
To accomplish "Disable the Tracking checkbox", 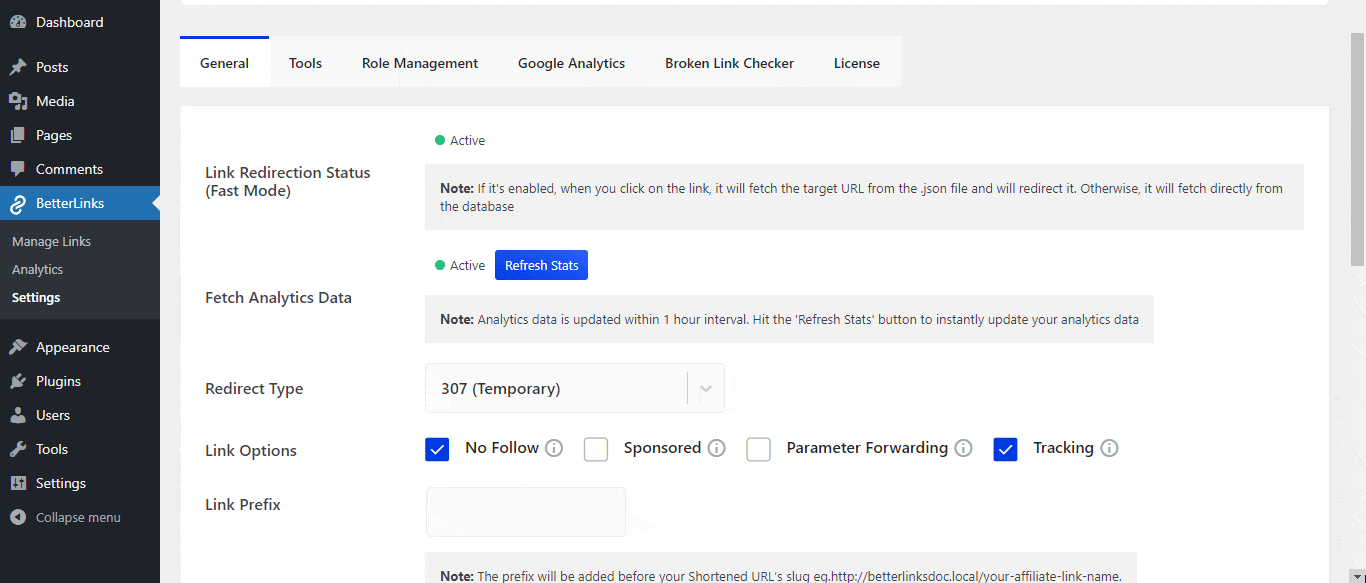I will pyautogui.click(x=1005, y=449).
